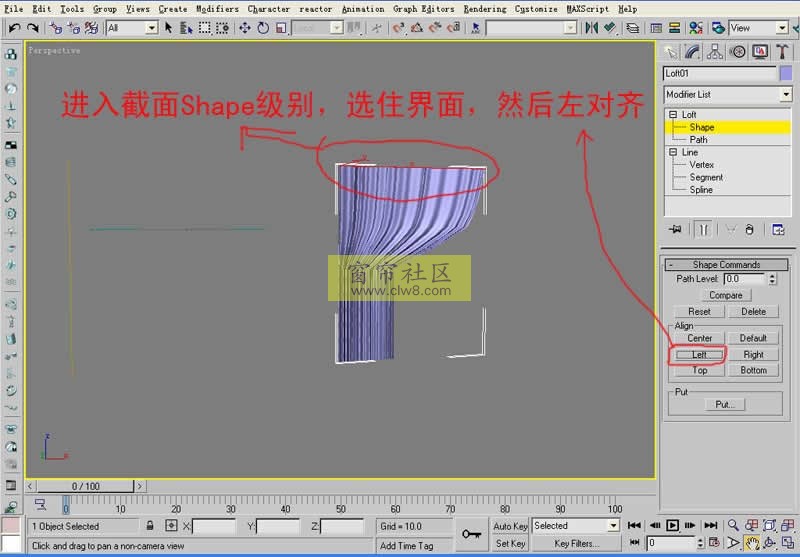This screenshot has height=557, width=800.
Task: Open the Display command panel tab
Action: click(760, 52)
